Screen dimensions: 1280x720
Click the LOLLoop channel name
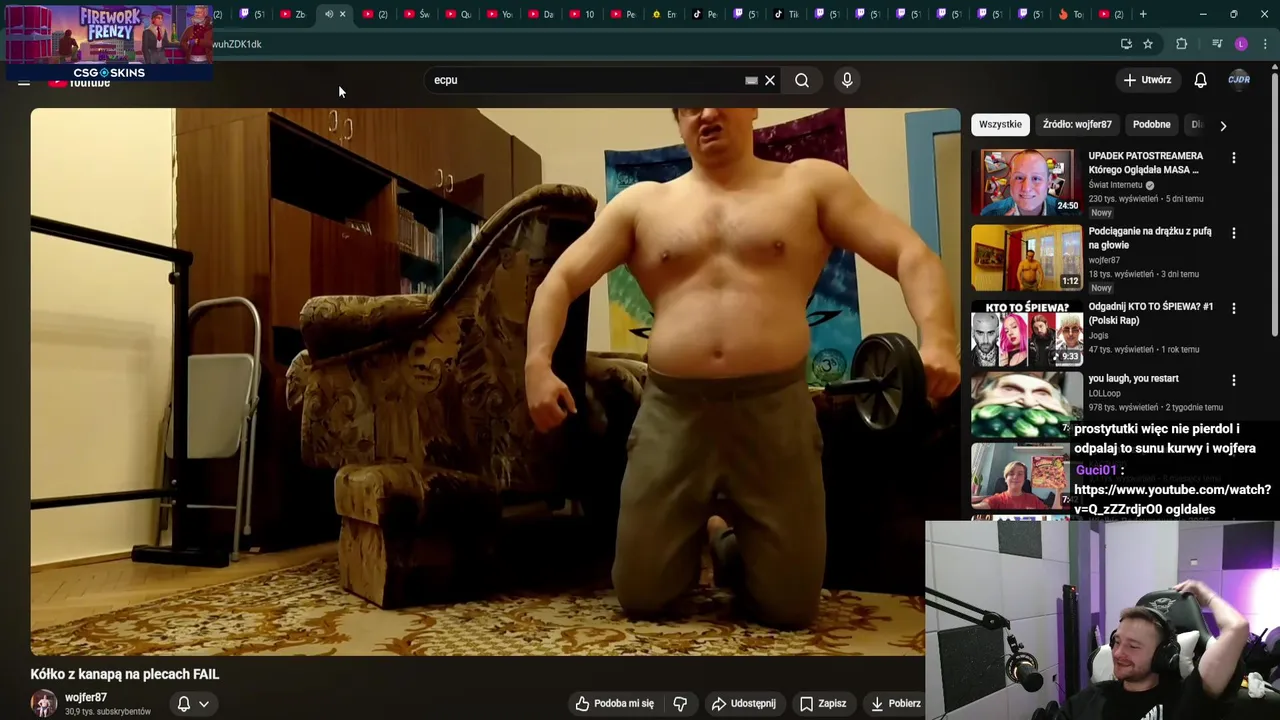[1105, 393]
